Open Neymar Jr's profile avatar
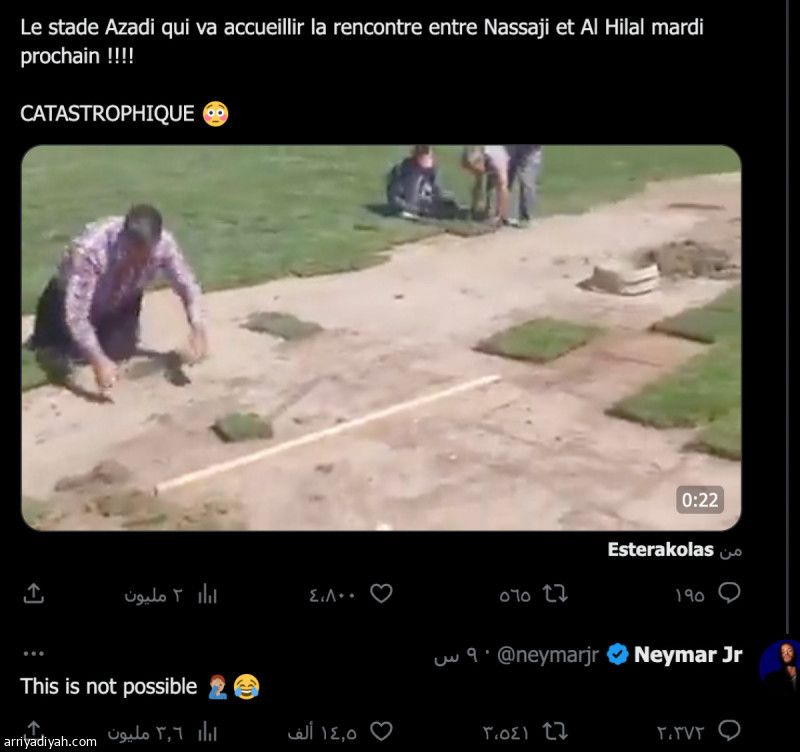Viewport: 800px width, 752px height. point(781,663)
